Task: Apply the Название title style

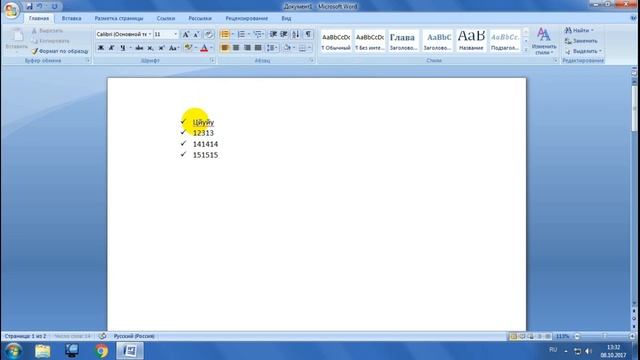Action: (x=471, y=41)
